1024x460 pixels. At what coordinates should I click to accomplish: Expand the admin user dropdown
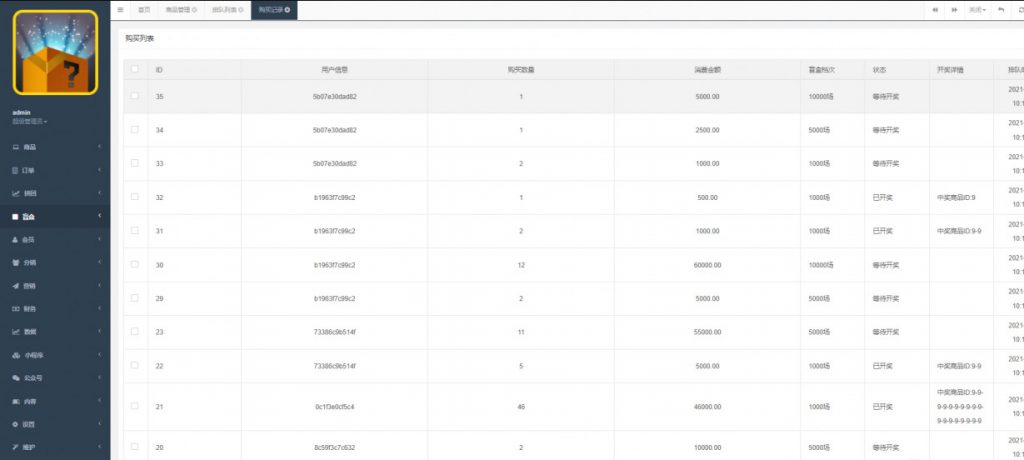(29, 121)
